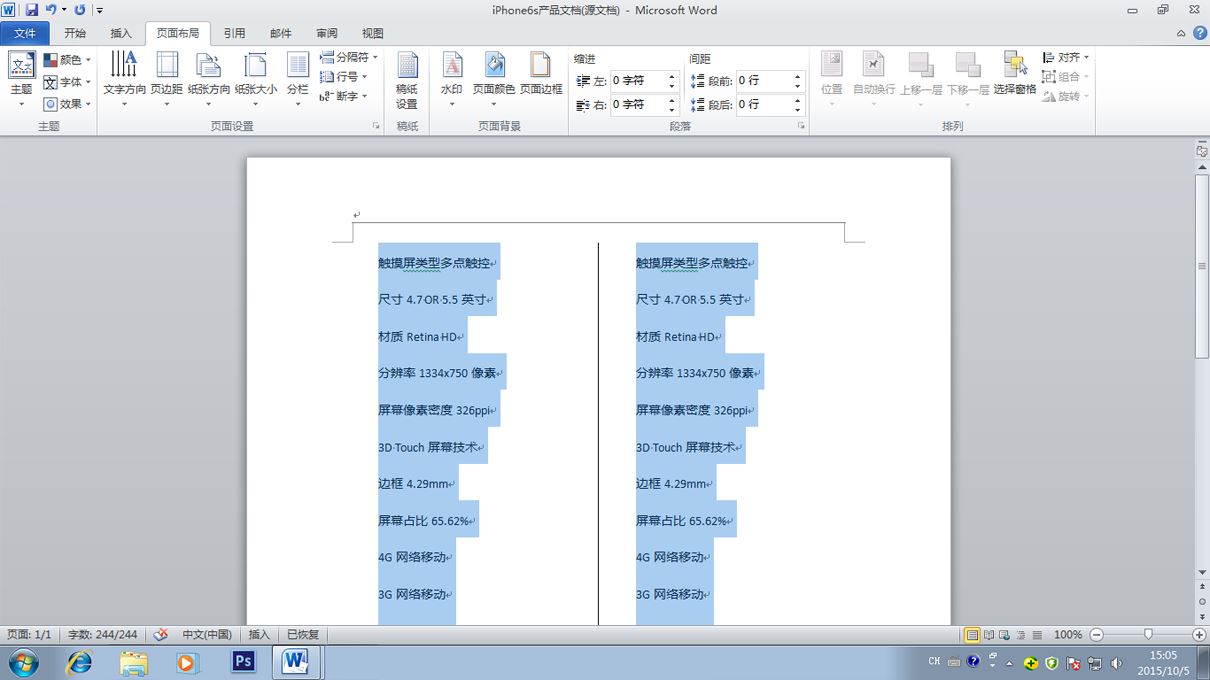Open customize quick access toolbar dropdown
Image resolution: width=1210 pixels, height=680 pixels.
click(x=100, y=11)
